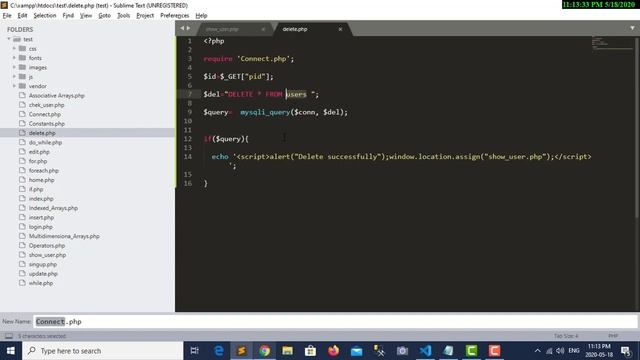Expand the vendor folder

click(x=14, y=86)
